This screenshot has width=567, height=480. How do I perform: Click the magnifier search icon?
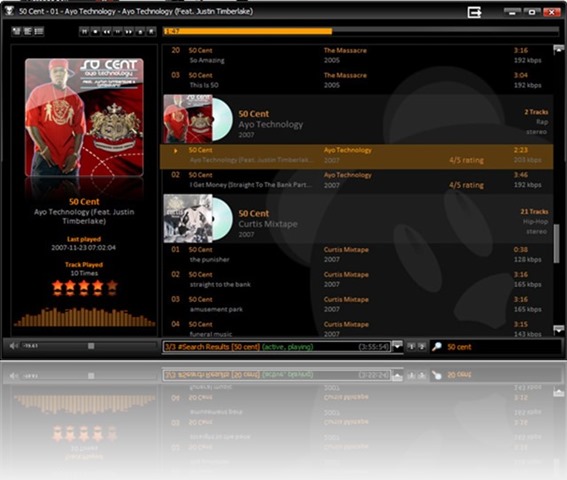point(437,347)
